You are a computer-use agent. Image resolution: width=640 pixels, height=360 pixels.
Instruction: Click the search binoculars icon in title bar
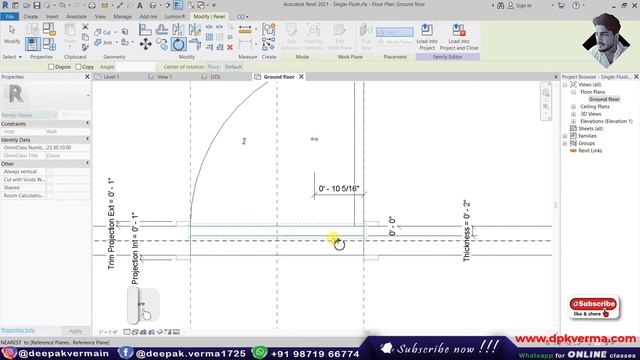(500, 5)
